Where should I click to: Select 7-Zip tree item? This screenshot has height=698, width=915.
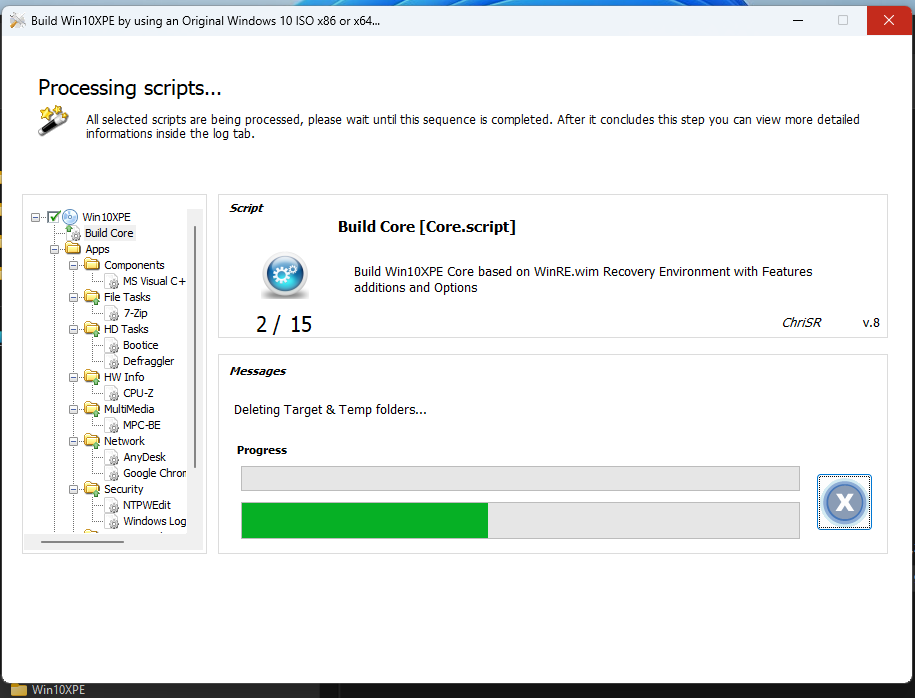(x=135, y=313)
